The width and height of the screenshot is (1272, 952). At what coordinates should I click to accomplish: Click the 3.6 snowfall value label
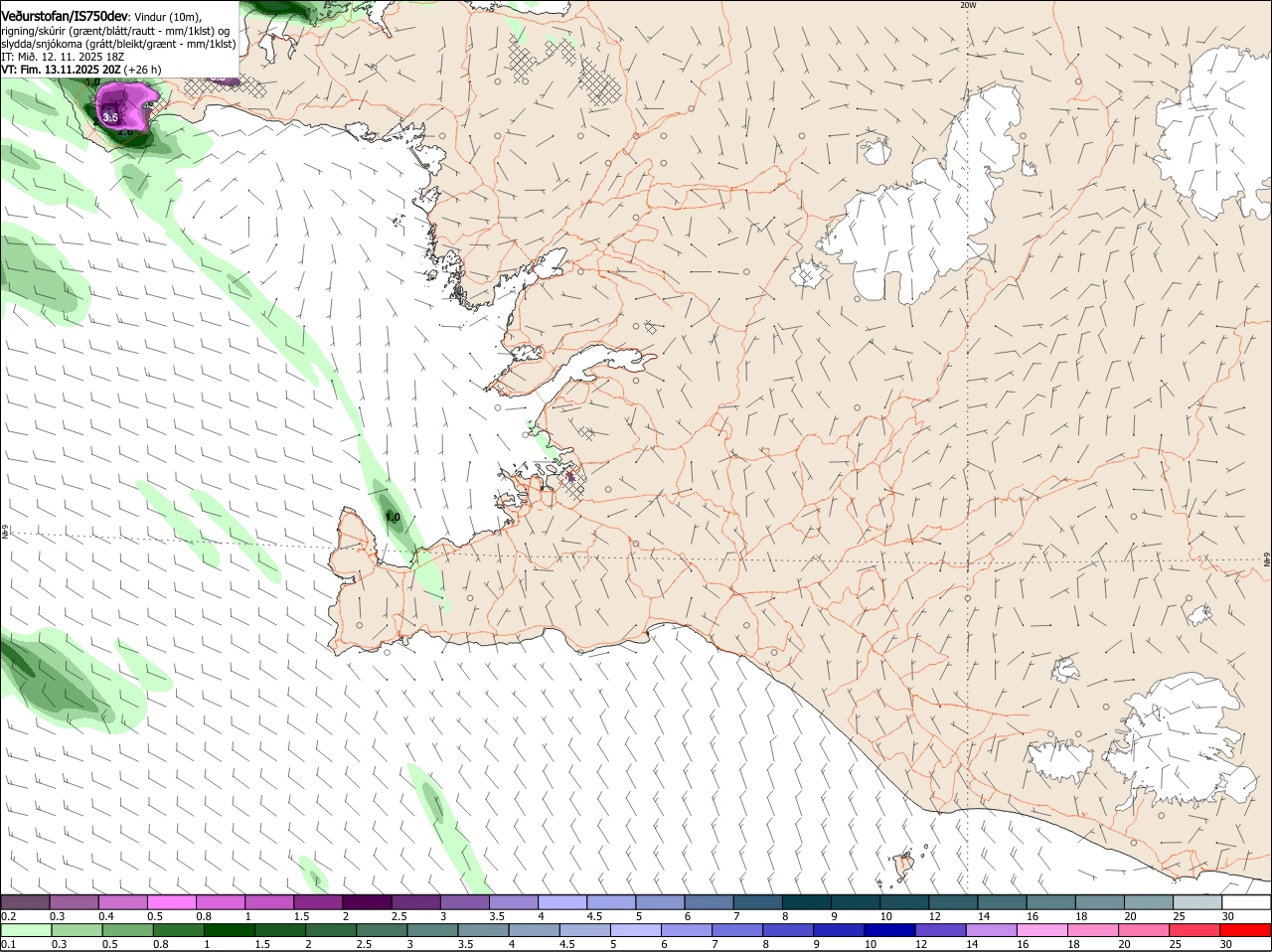[110, 117]
